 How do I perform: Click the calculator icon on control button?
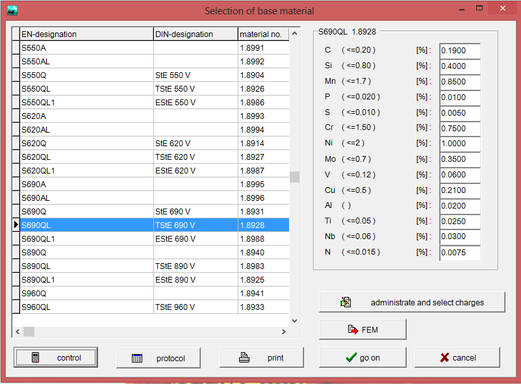35,357
